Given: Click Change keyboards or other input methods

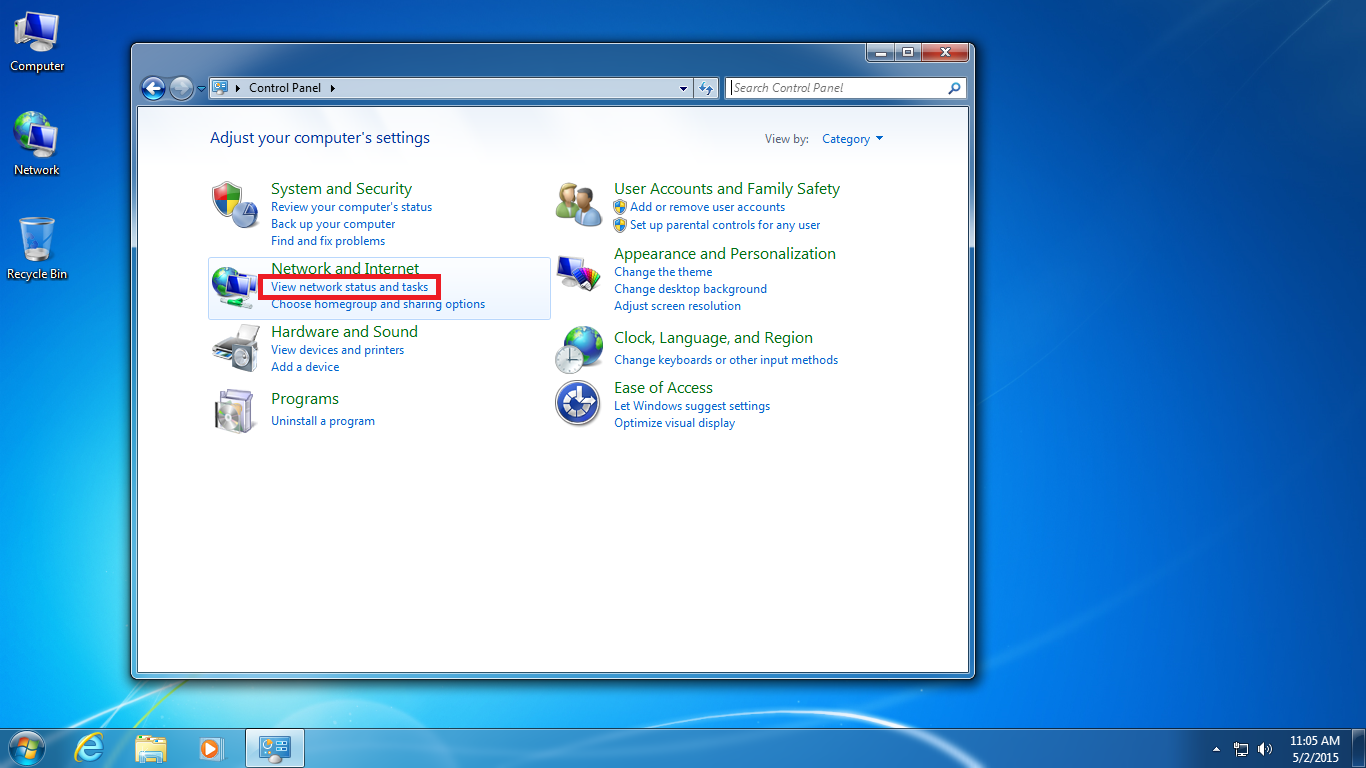Looking at the screenshot, I should [726, 360].
